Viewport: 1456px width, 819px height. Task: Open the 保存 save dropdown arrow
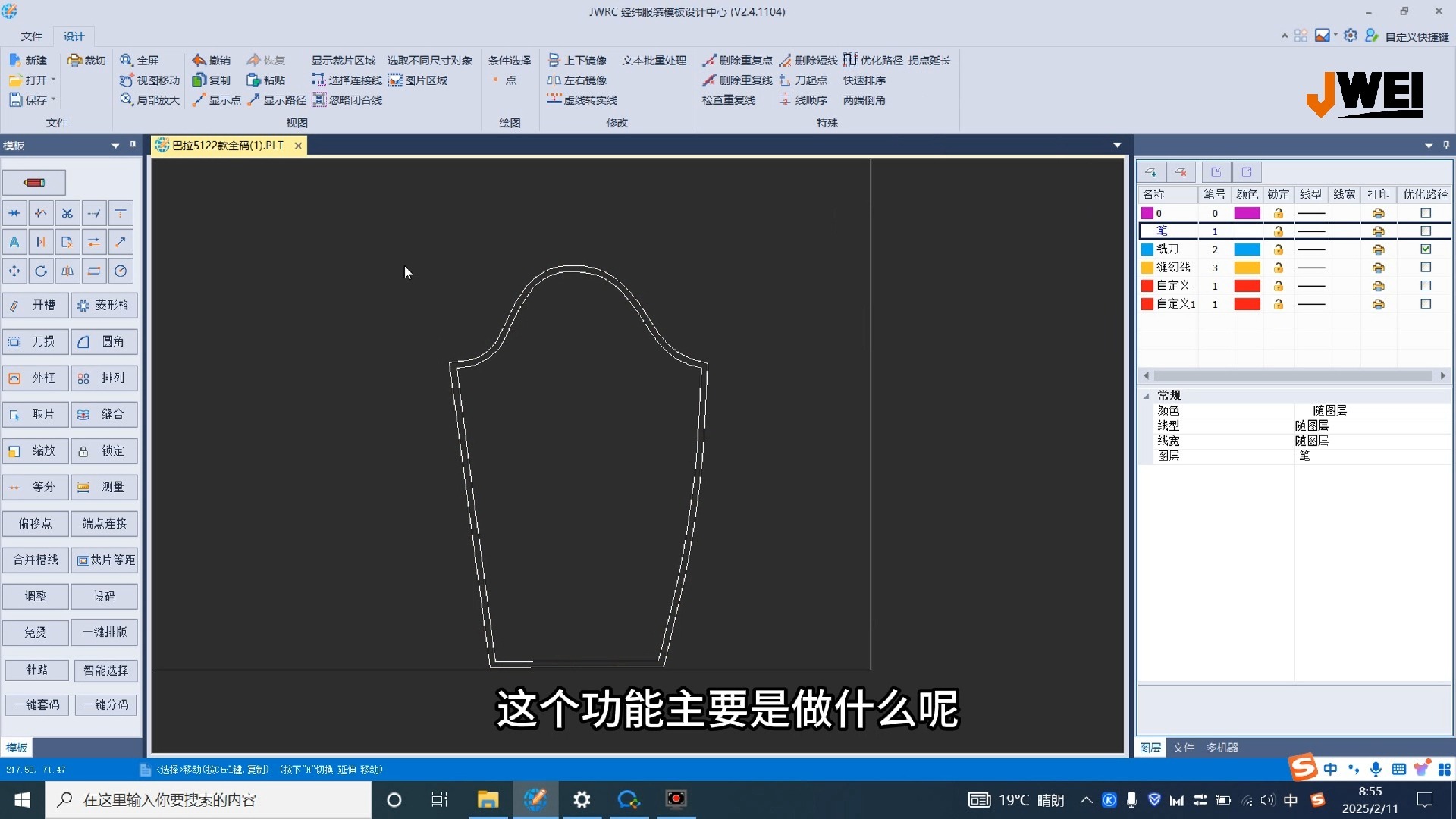tap(52, 99)
